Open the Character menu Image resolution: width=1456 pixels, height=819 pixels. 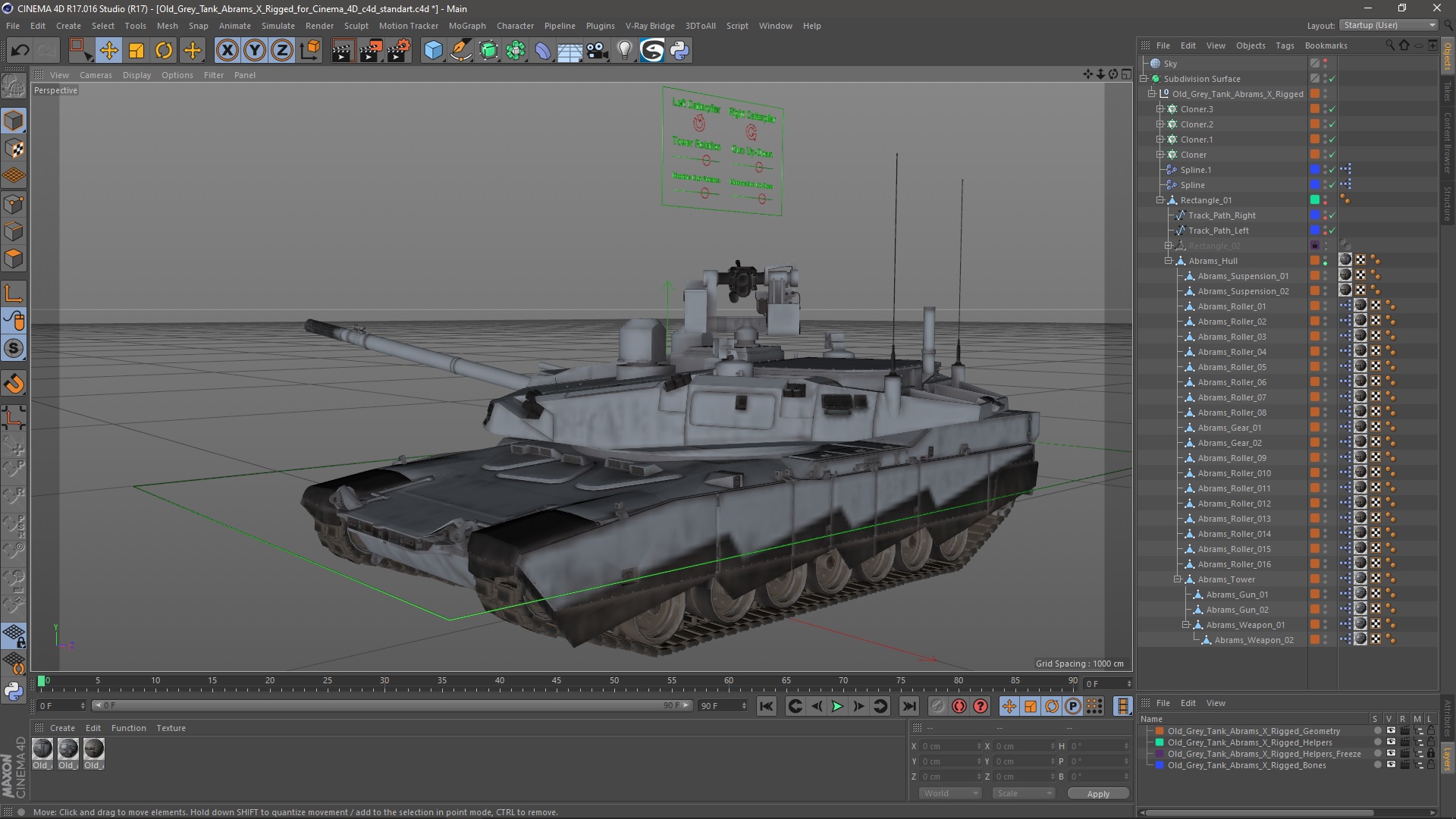point(516,26)
